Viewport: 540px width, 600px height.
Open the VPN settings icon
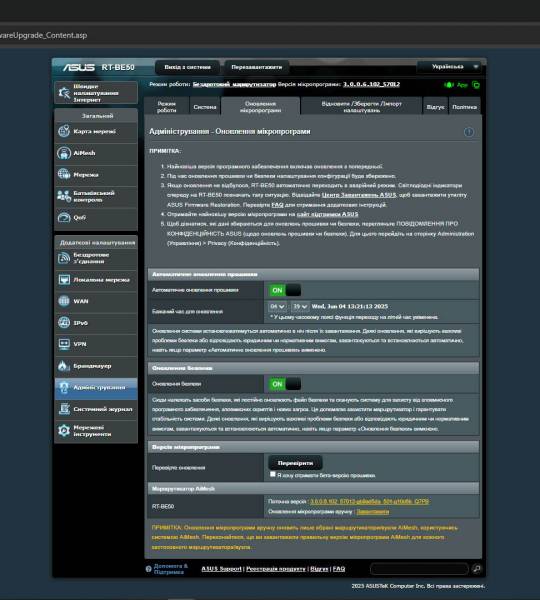pyautogui.click(x=64, y=344)
